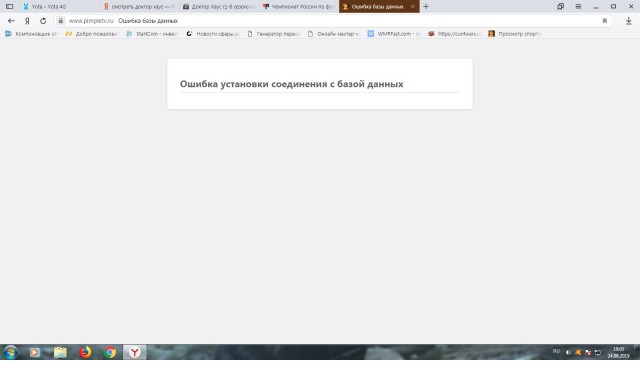
Task: Launch media player from taskbar
Action: (35, 352)
